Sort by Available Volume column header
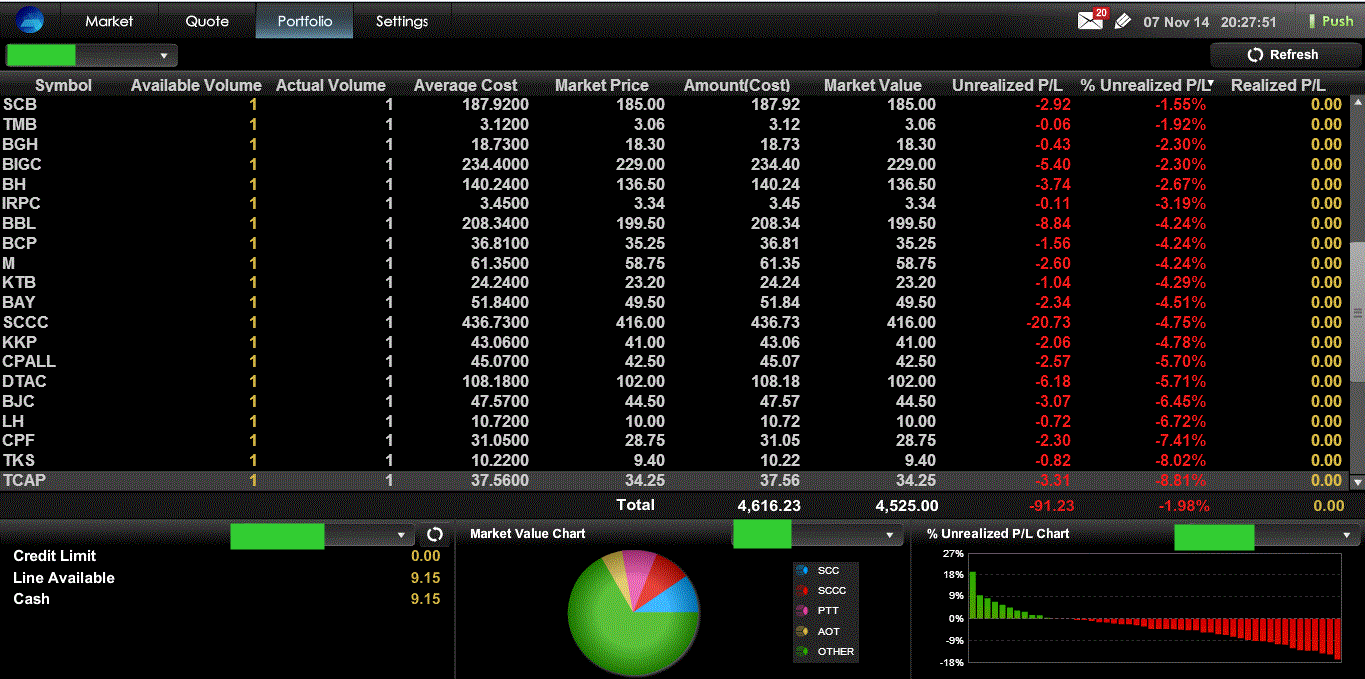 point(196,85)
